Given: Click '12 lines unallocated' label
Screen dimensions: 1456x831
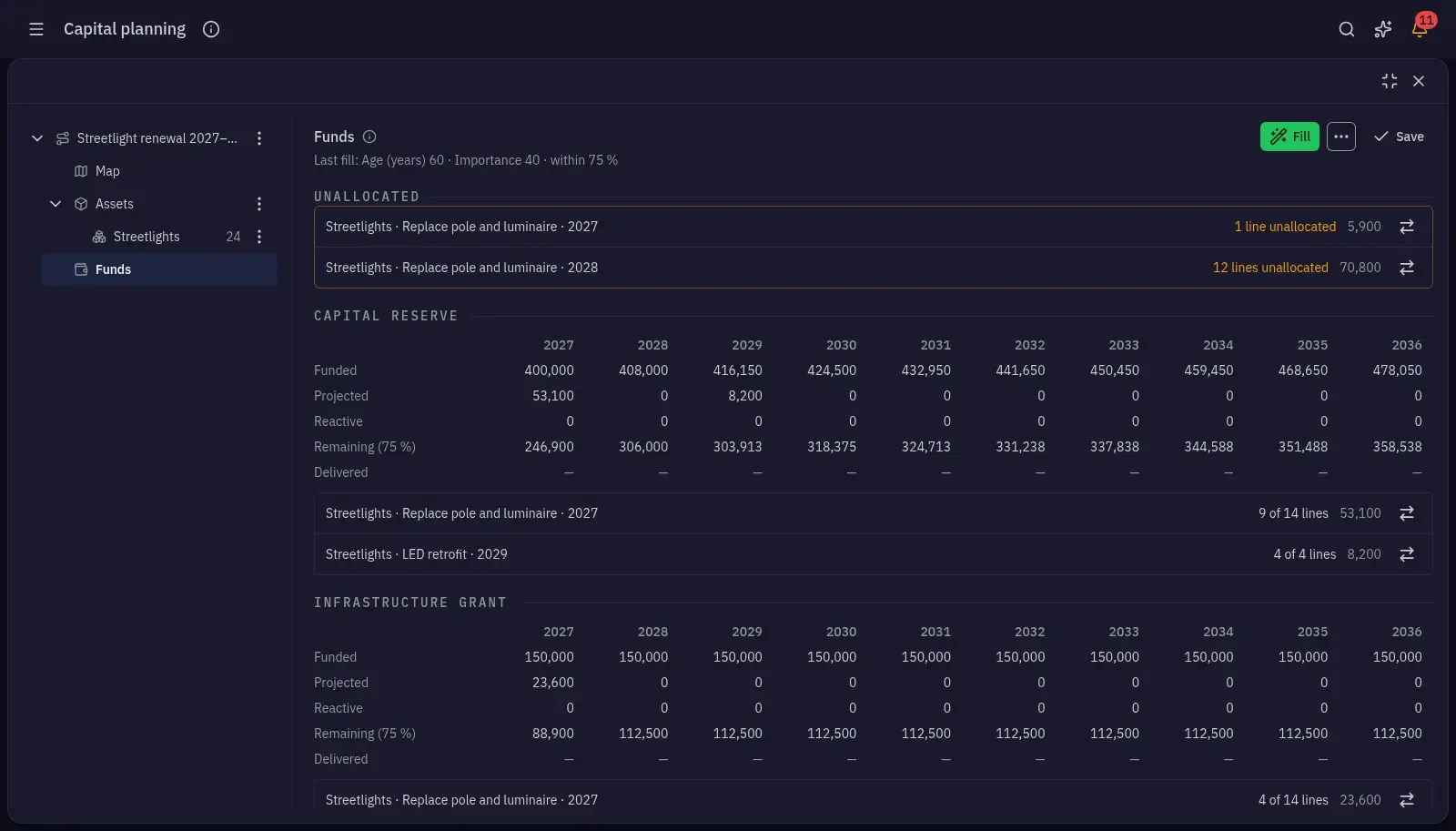Looking at the screenshot, I should coord(1270,268).
